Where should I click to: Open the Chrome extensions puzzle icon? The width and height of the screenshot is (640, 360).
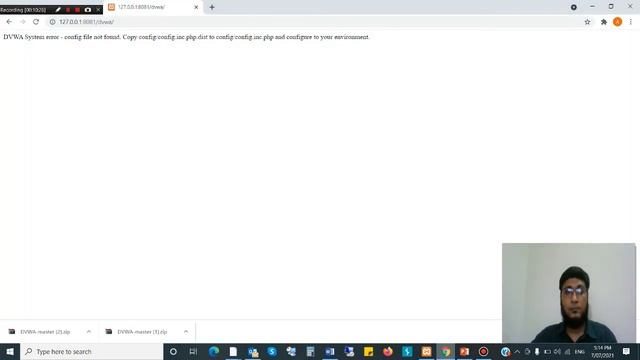(604, 22)
